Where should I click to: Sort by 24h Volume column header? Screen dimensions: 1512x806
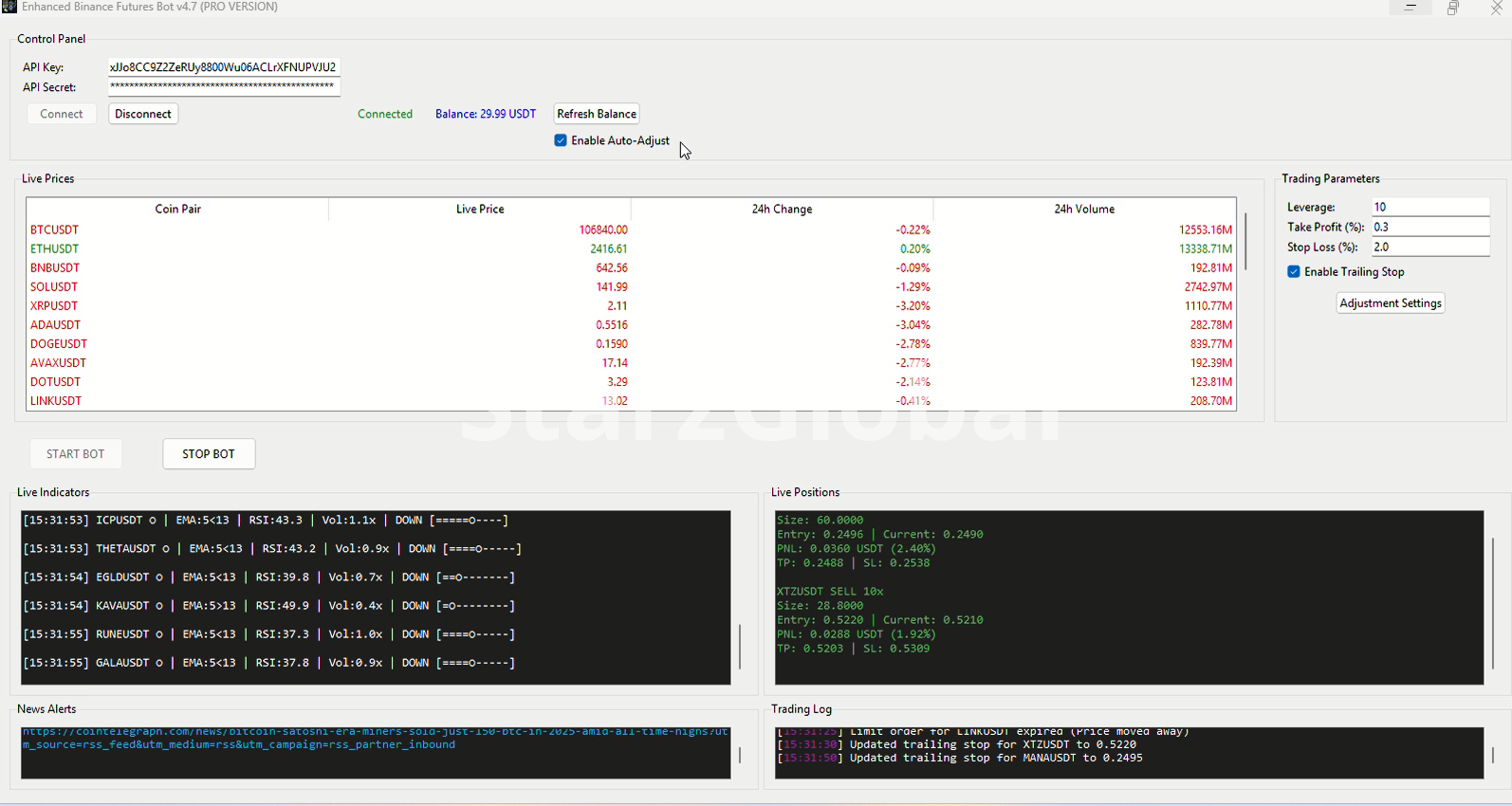pos(1084,209)
